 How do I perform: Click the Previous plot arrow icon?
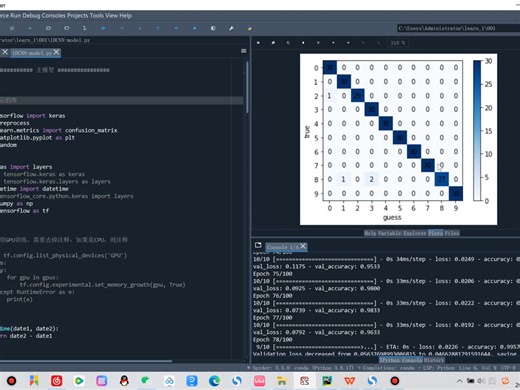click(333, 43)
